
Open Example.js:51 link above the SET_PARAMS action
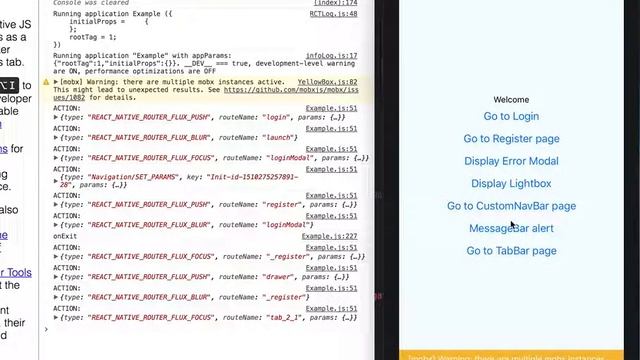pos(331,169)
